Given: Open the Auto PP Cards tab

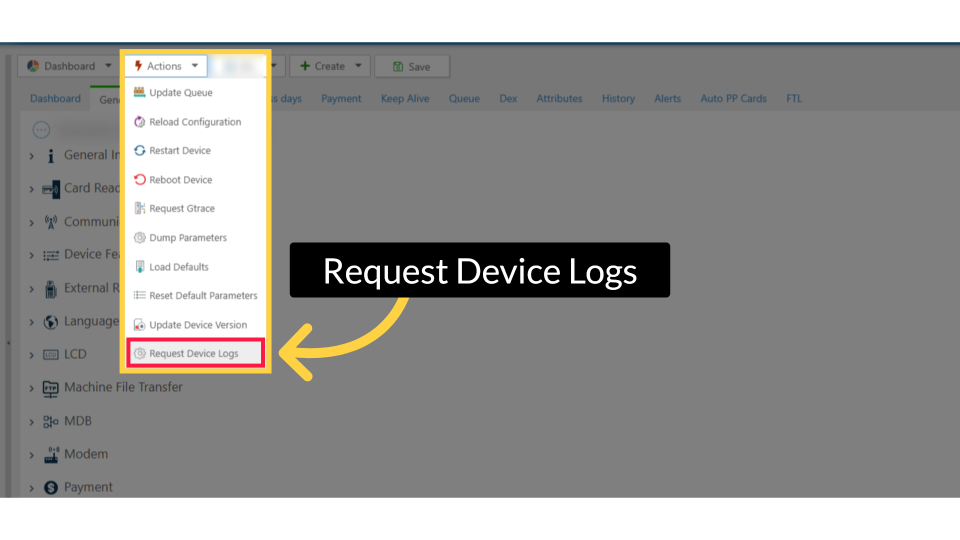Looking at the screenshot, I should pyautogui.click(x=733, y=99).
